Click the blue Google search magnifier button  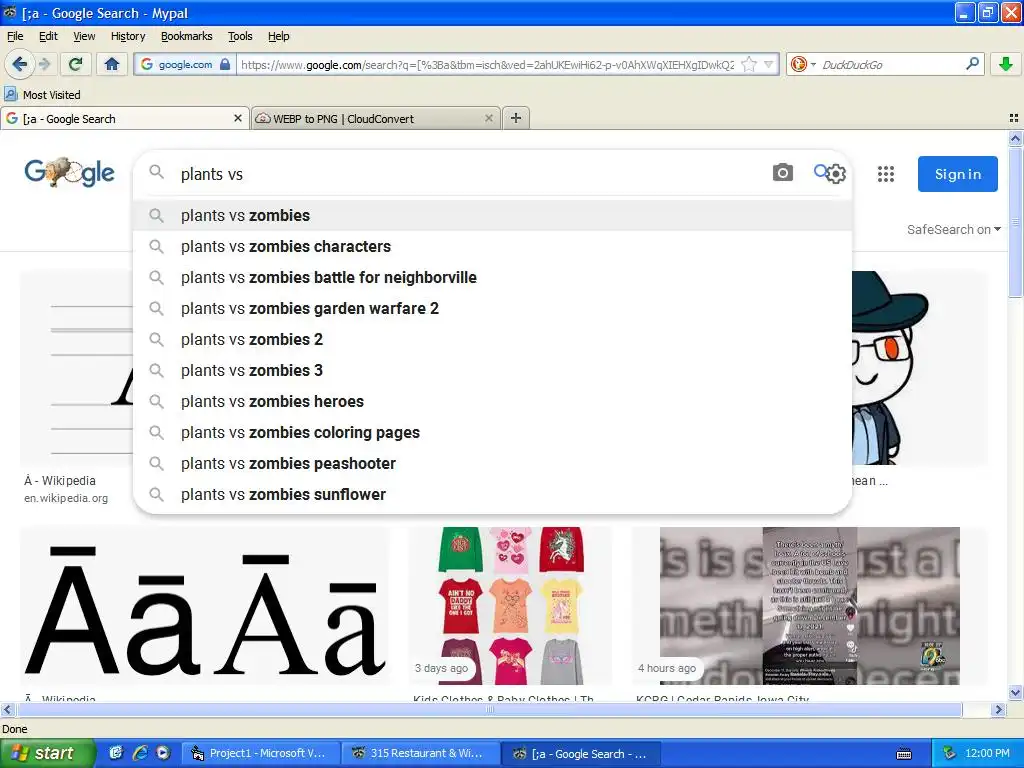click(820, 171)
